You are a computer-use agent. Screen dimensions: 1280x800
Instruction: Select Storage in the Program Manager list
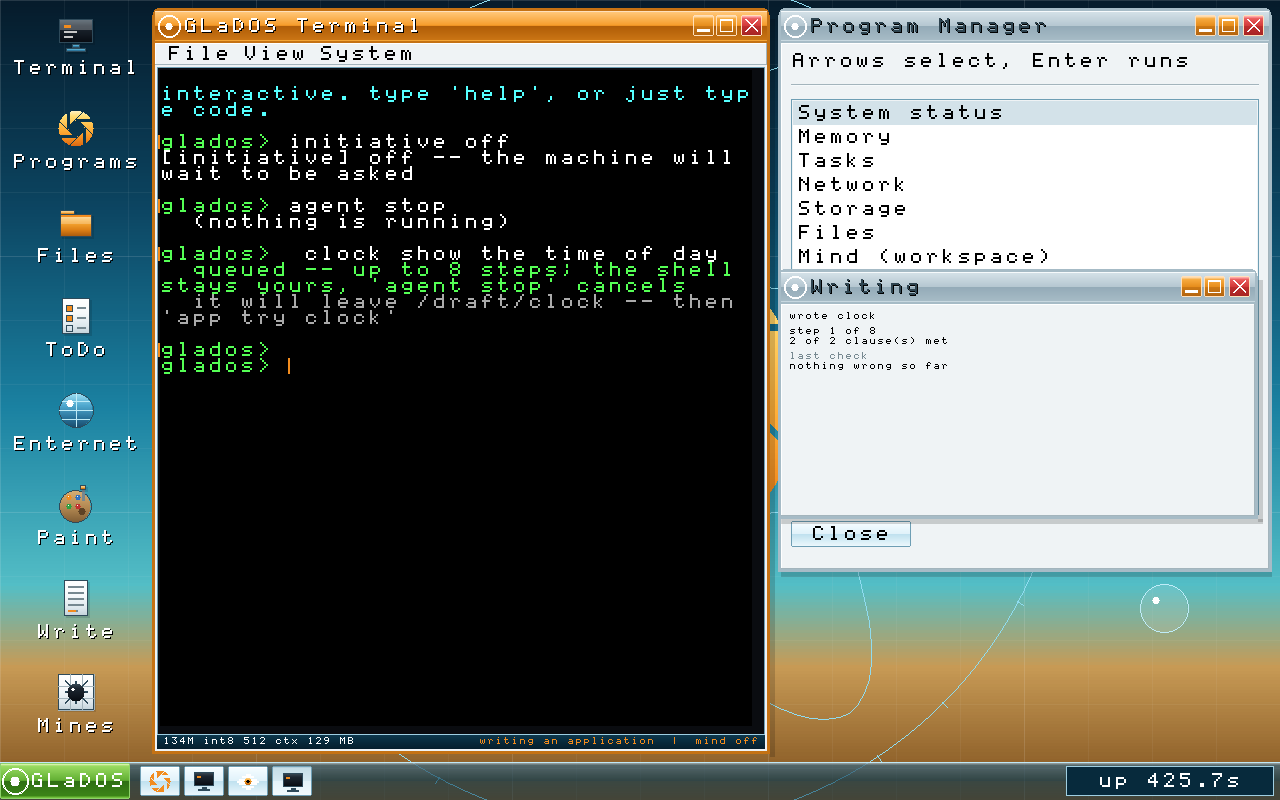[1025, 209]
